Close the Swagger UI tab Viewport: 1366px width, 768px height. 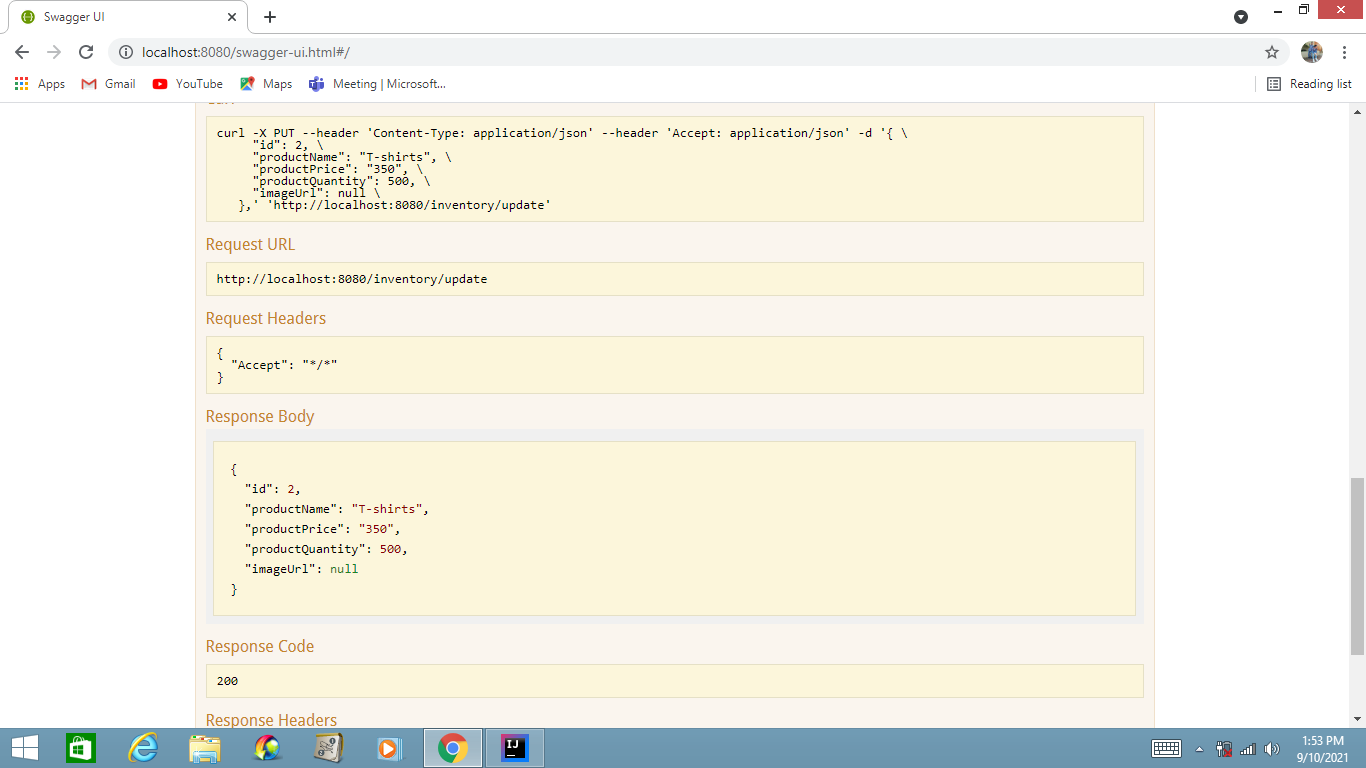click(231, 17)
